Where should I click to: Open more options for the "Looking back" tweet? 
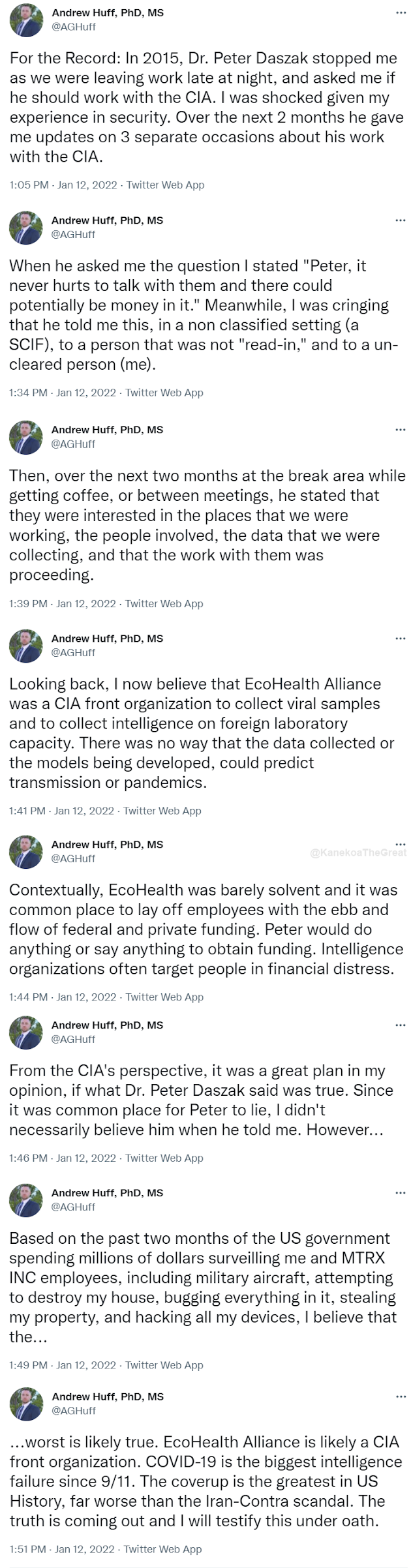coord(400,638)
